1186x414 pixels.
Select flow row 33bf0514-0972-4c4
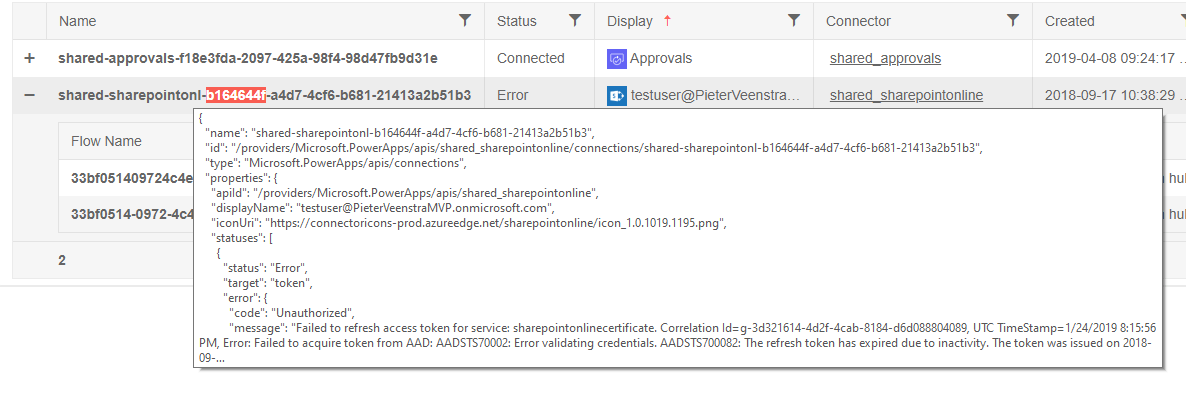(x=130, y=214)
